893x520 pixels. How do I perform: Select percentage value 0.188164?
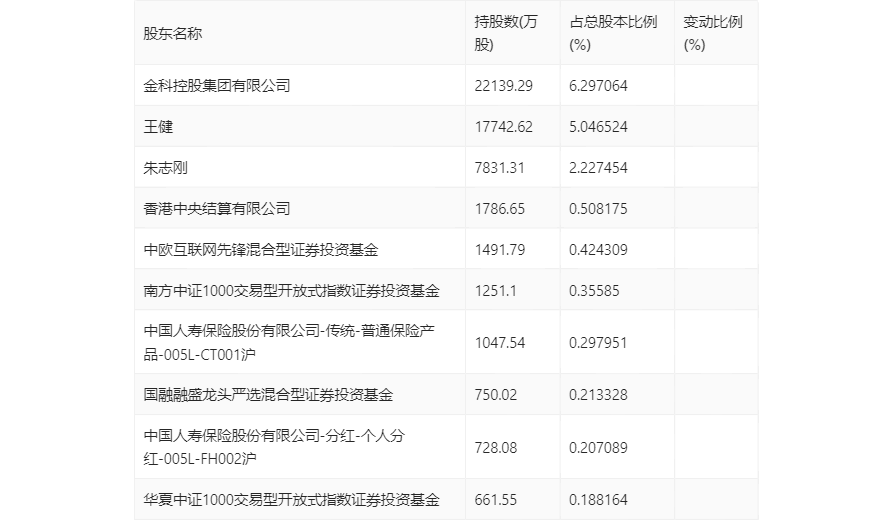coord(598,499)
